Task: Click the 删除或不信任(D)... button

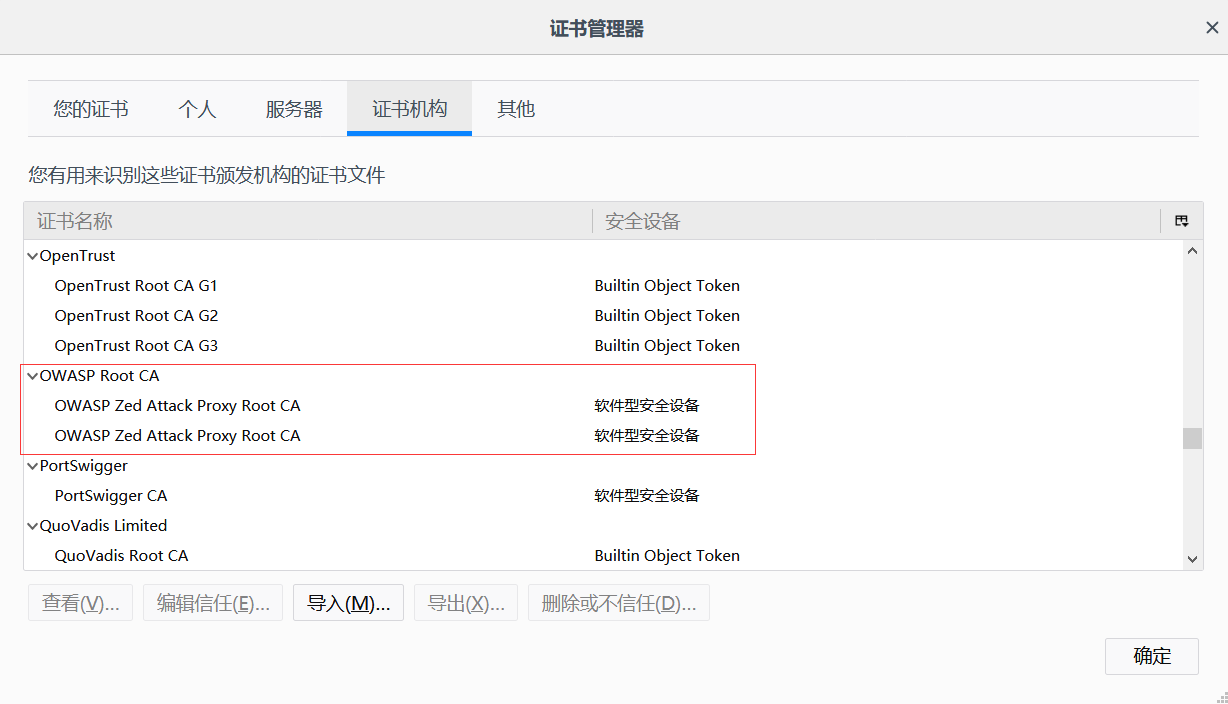Action: (619, 603)
